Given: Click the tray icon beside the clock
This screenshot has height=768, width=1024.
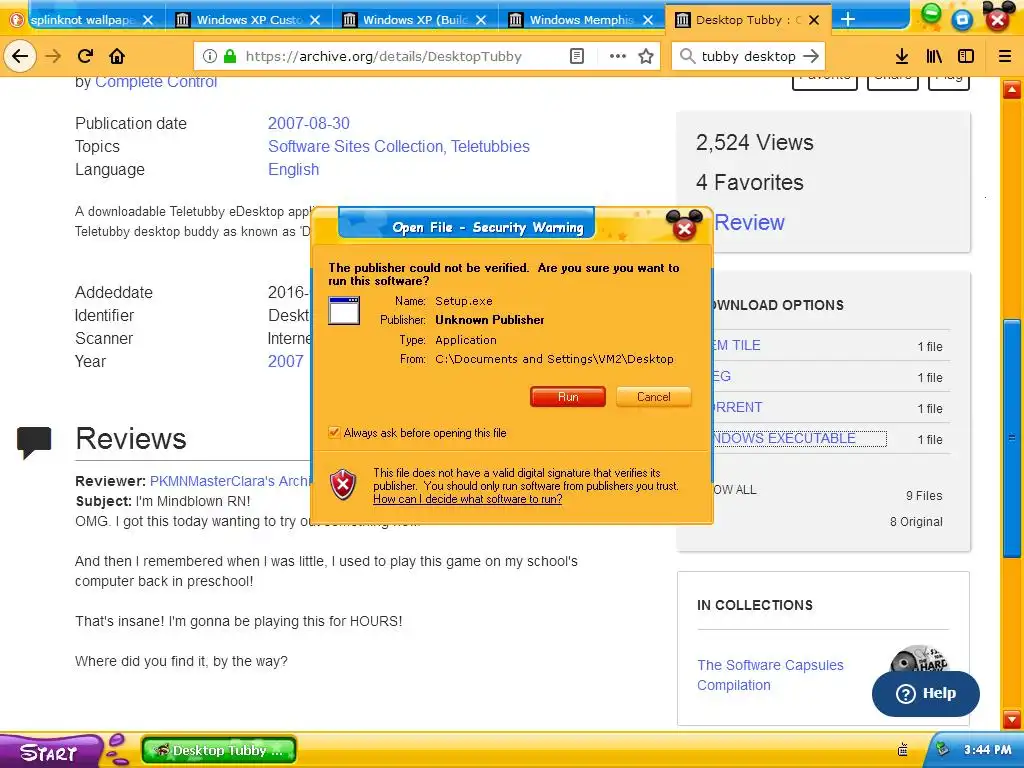Looking at the screenshot, I should click(x=942, y=748).
